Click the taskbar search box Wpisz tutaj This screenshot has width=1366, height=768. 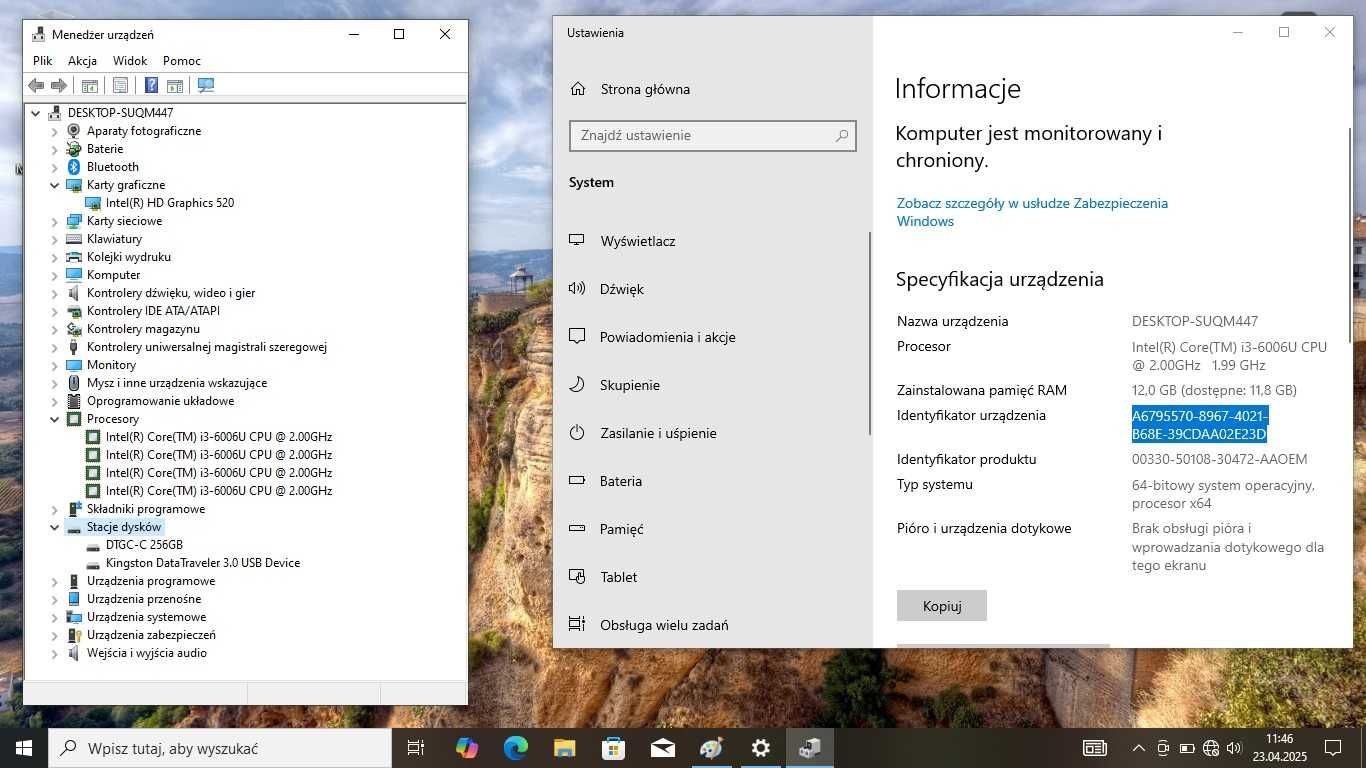pyautogui.click(x=220, y=748)
